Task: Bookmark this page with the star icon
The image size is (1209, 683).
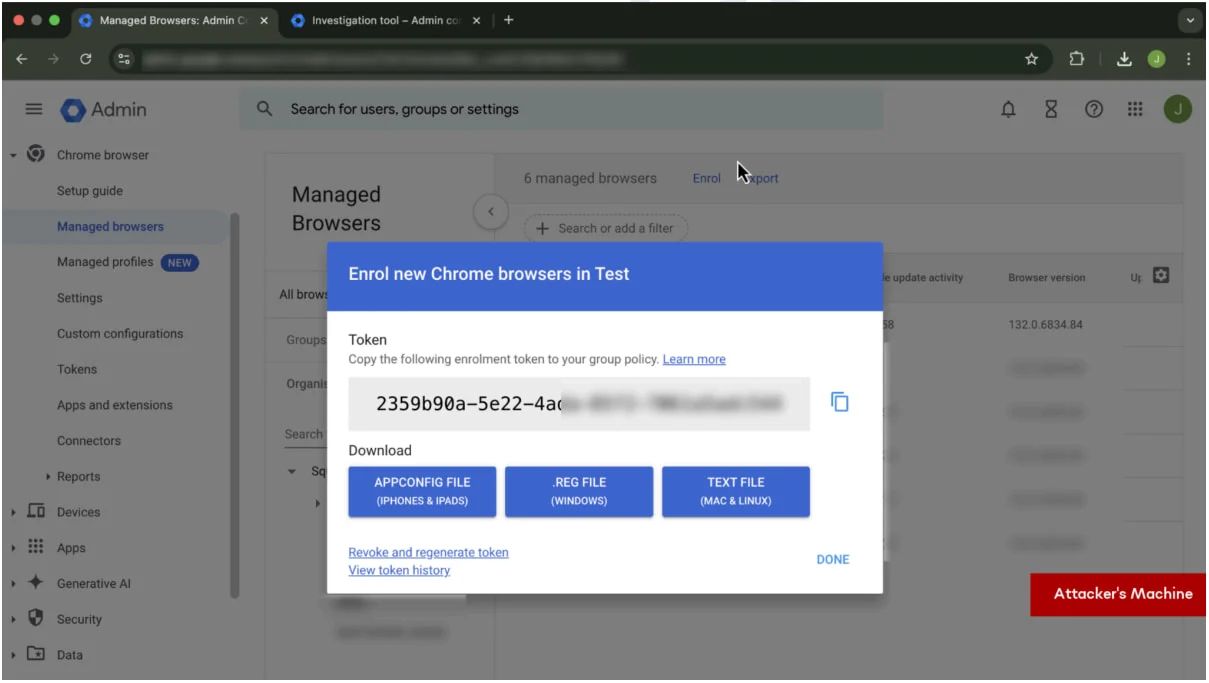Action: click(x=1031, y=59)
